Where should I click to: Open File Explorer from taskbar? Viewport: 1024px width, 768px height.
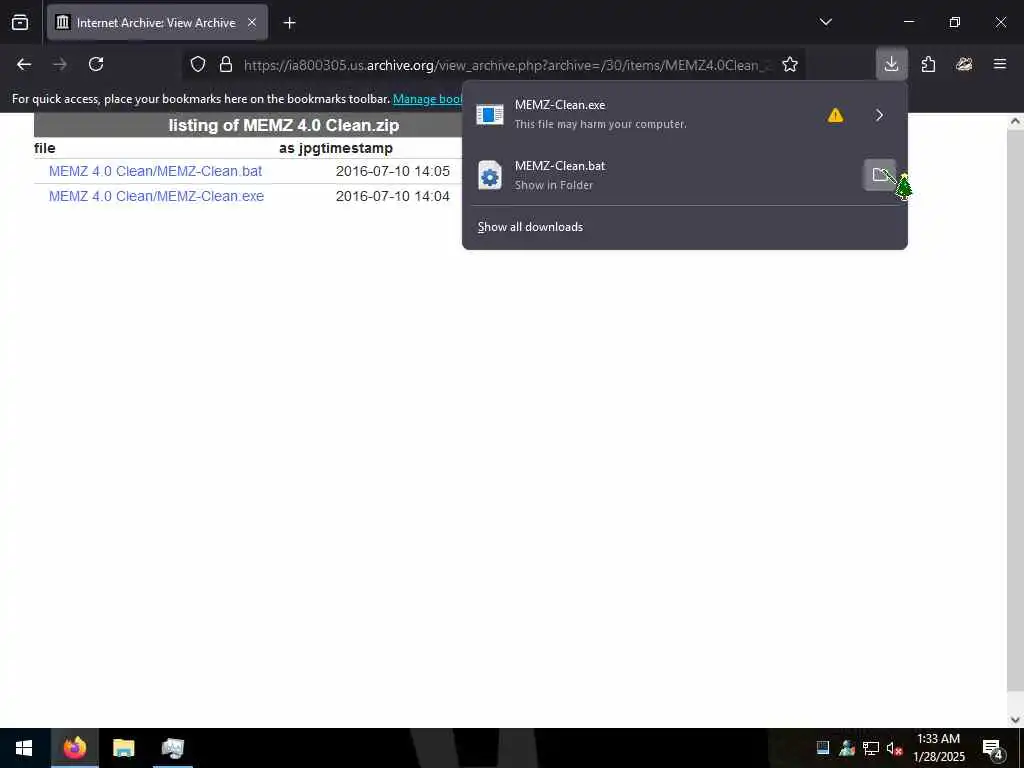point(123,748)
